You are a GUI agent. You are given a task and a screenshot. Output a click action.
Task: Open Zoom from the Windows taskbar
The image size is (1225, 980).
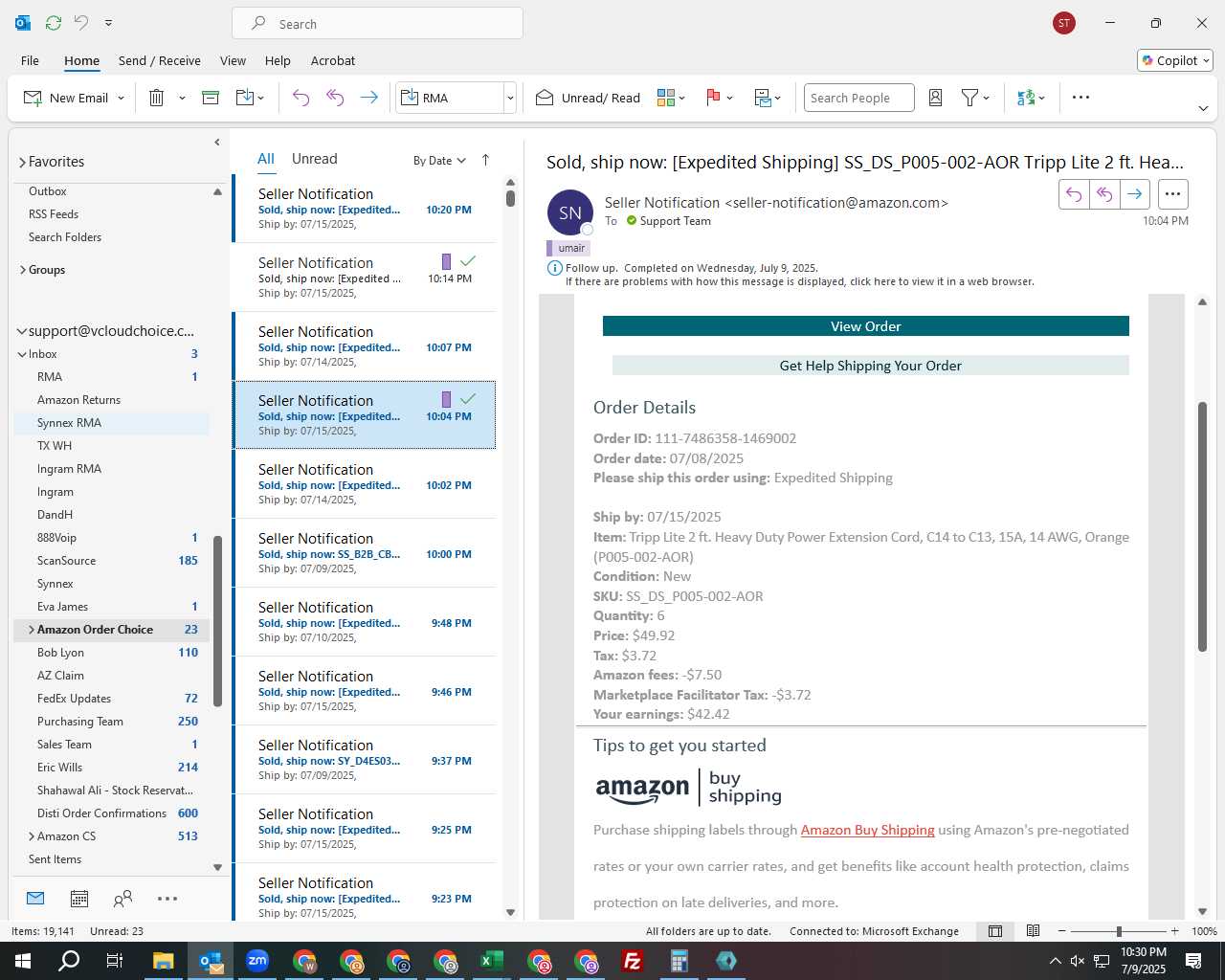257,961
